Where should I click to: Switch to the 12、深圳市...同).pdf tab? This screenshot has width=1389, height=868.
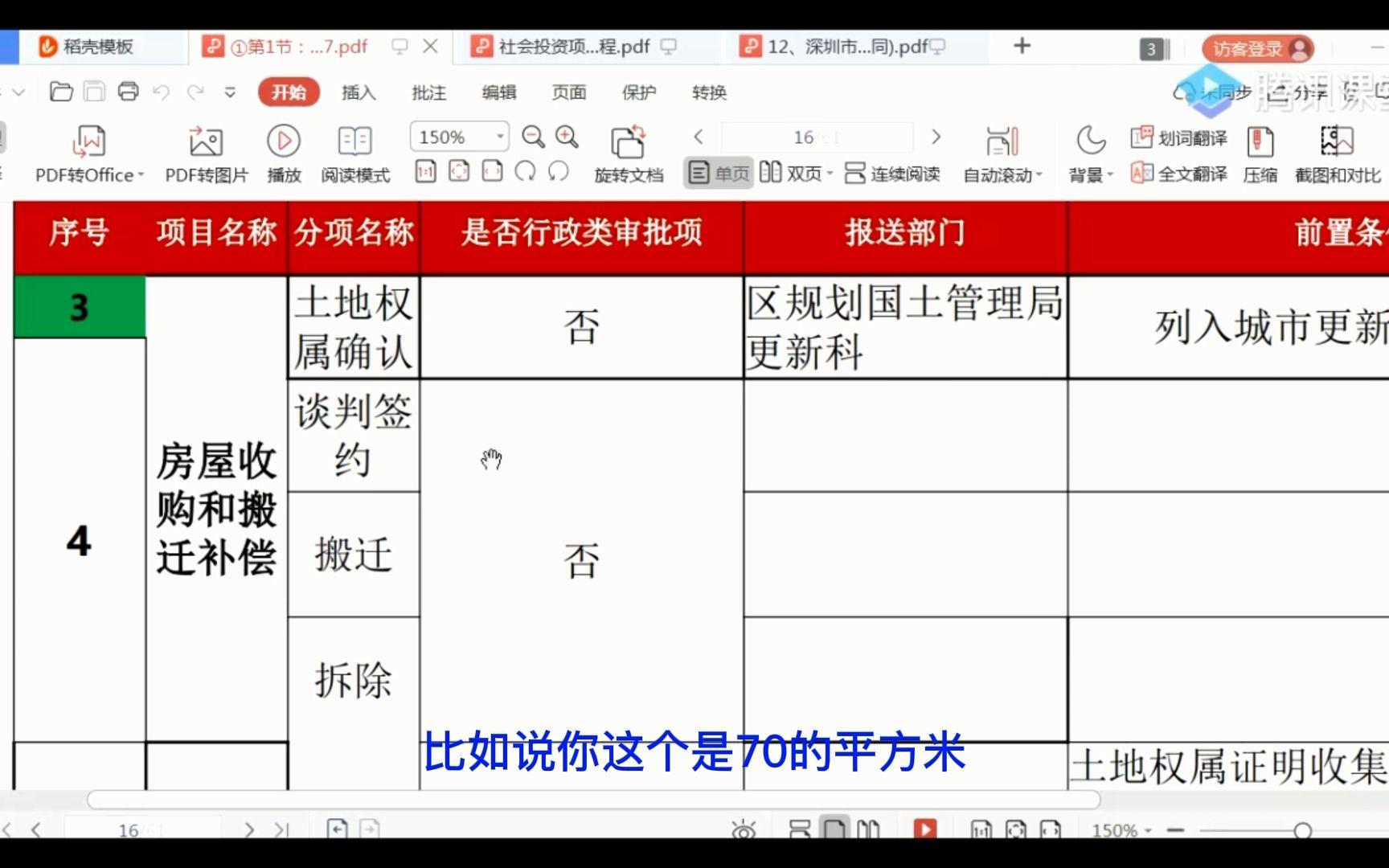coord(842,47)
